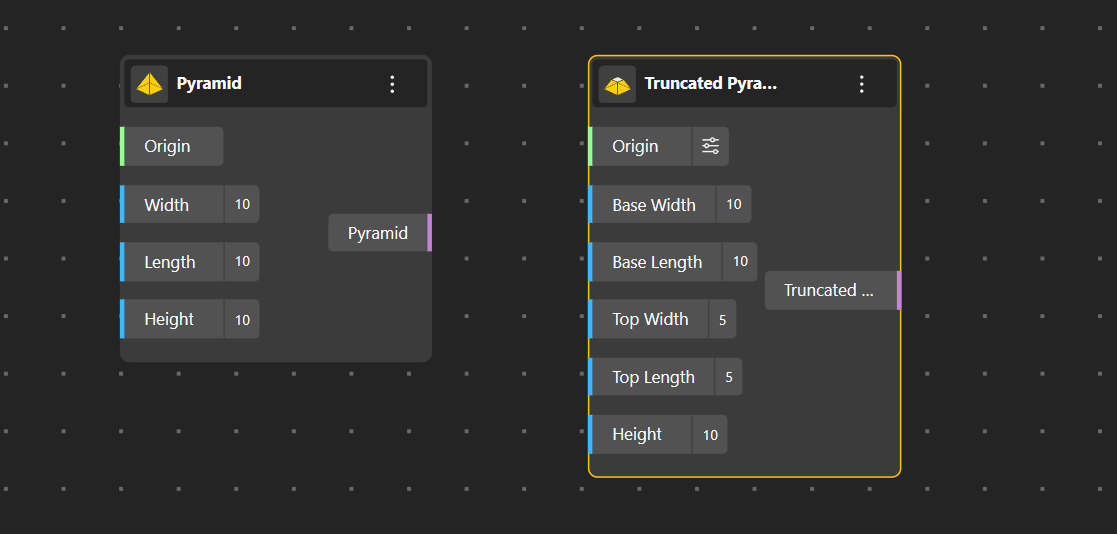
Task: Open the Truncated Pyramid node's options menu
Action: click(x=862, y=84)
